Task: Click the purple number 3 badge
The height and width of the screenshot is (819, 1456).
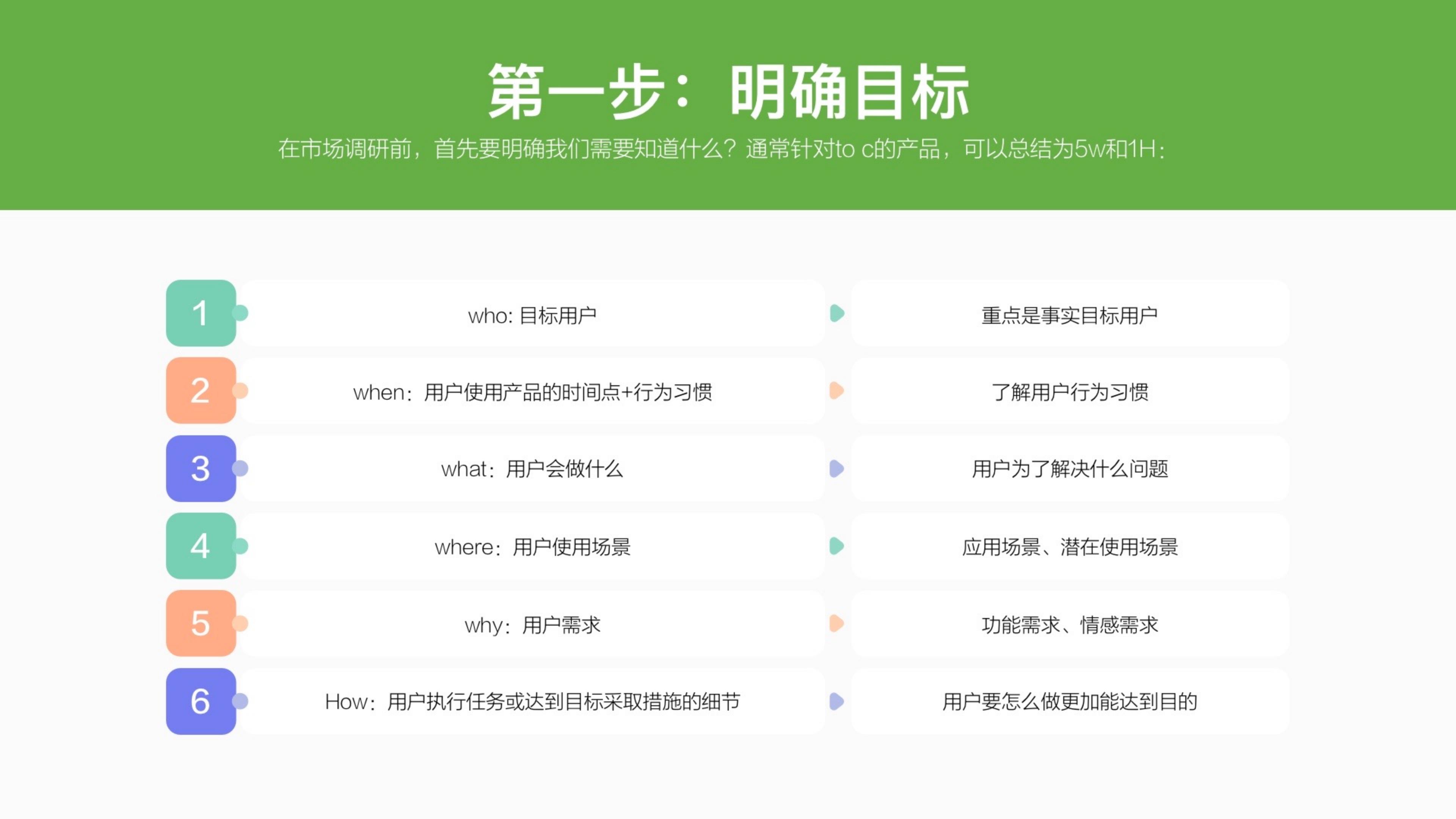Action: (x=201, y=469)
